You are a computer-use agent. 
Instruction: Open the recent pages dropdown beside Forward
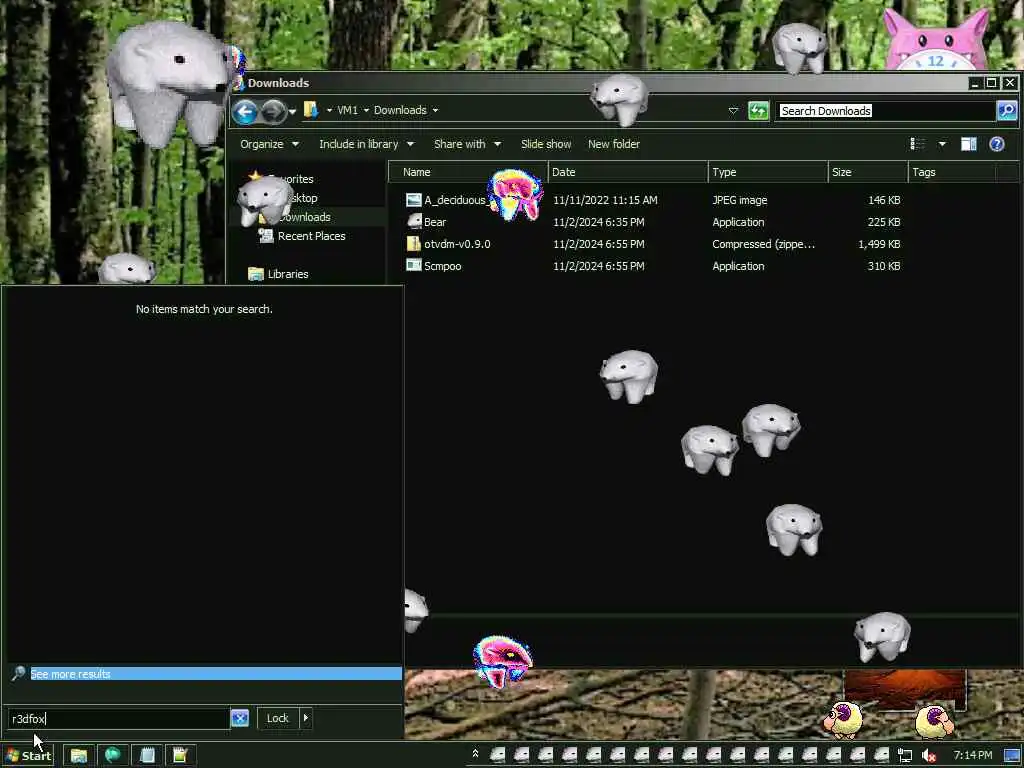coord(293,112)
